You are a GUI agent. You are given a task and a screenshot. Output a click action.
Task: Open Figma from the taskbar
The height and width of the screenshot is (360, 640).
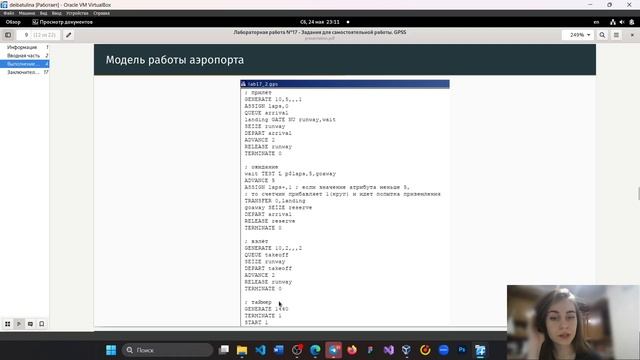click(370, 350)
